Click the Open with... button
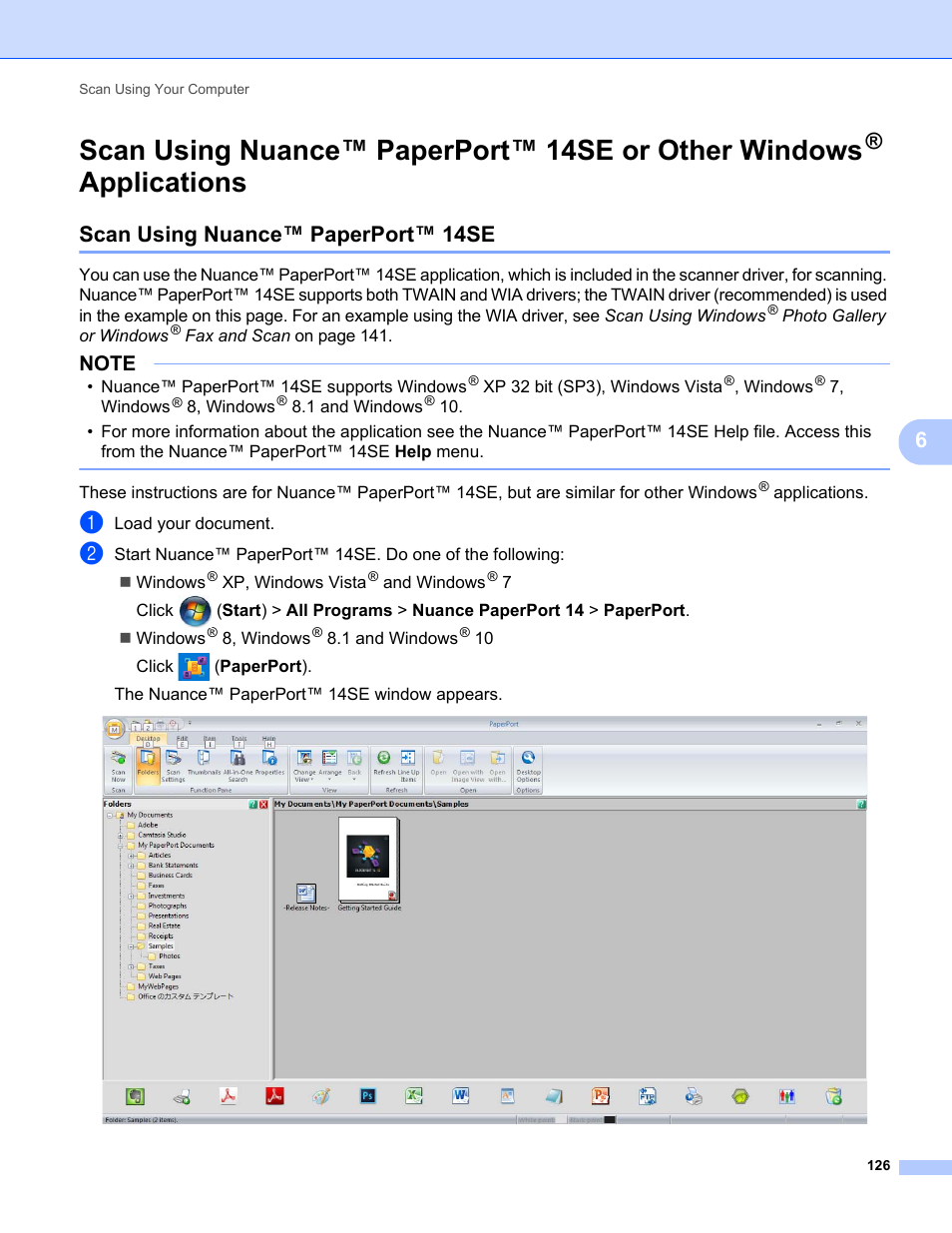952x1233 pixels. tap(497, 766)
